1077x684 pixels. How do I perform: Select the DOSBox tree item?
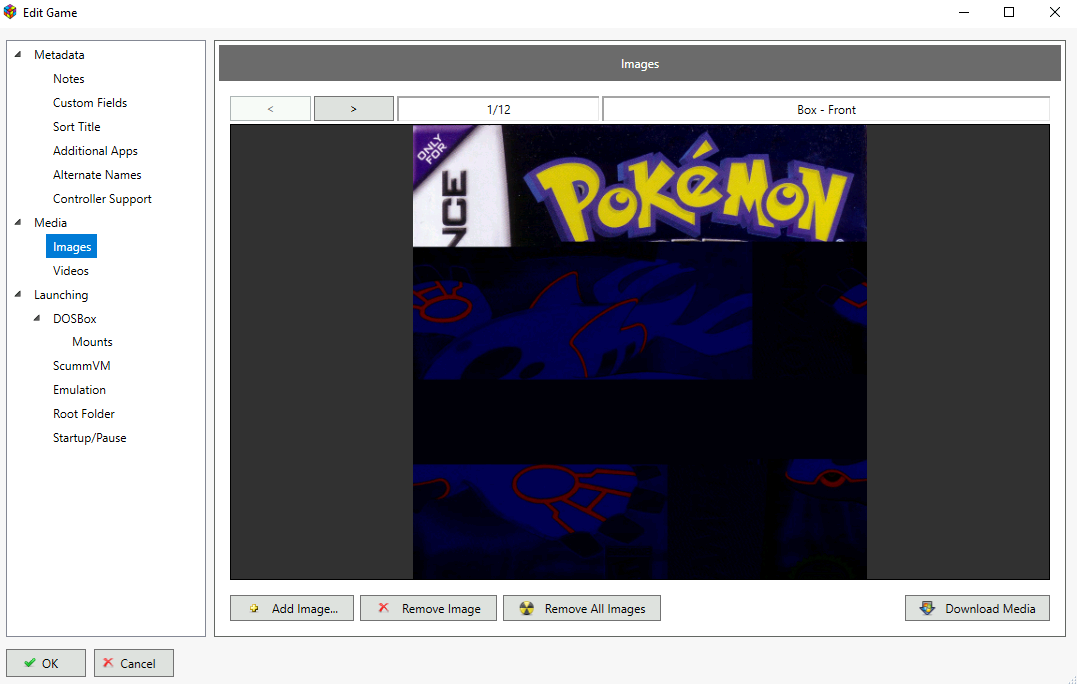coord(75,319)
